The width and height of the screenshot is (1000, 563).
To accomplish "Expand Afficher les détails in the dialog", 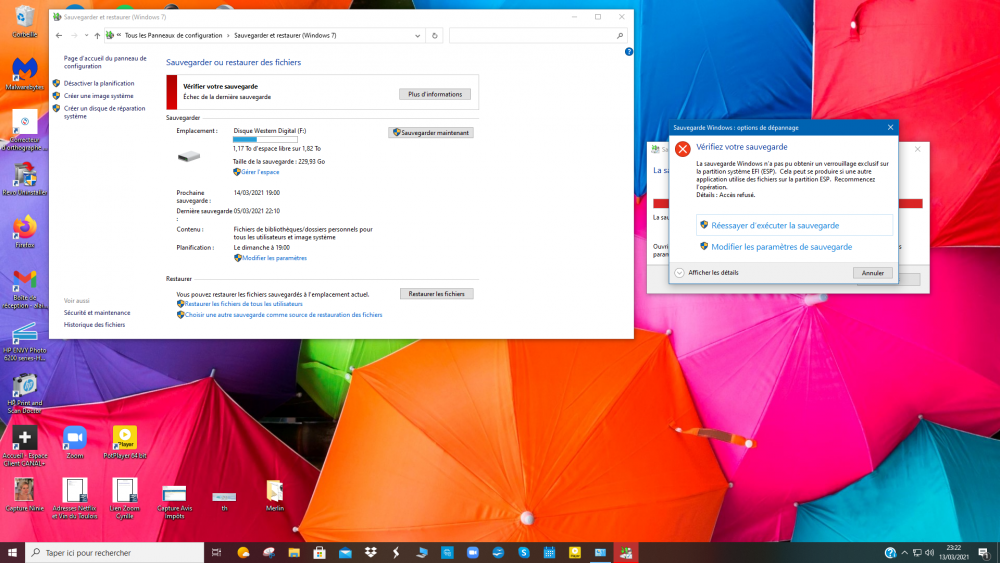I will (x=680, y=272).
